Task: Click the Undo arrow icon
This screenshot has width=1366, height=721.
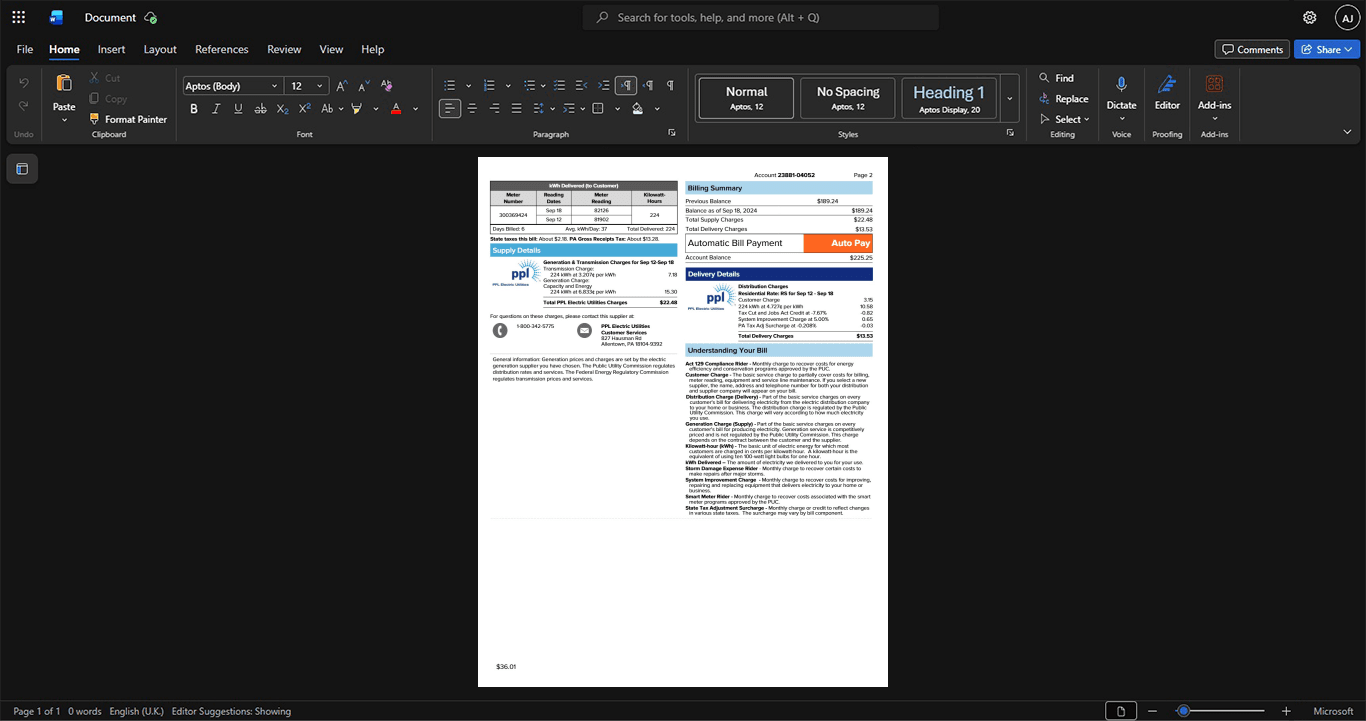Action: point(24,82)
